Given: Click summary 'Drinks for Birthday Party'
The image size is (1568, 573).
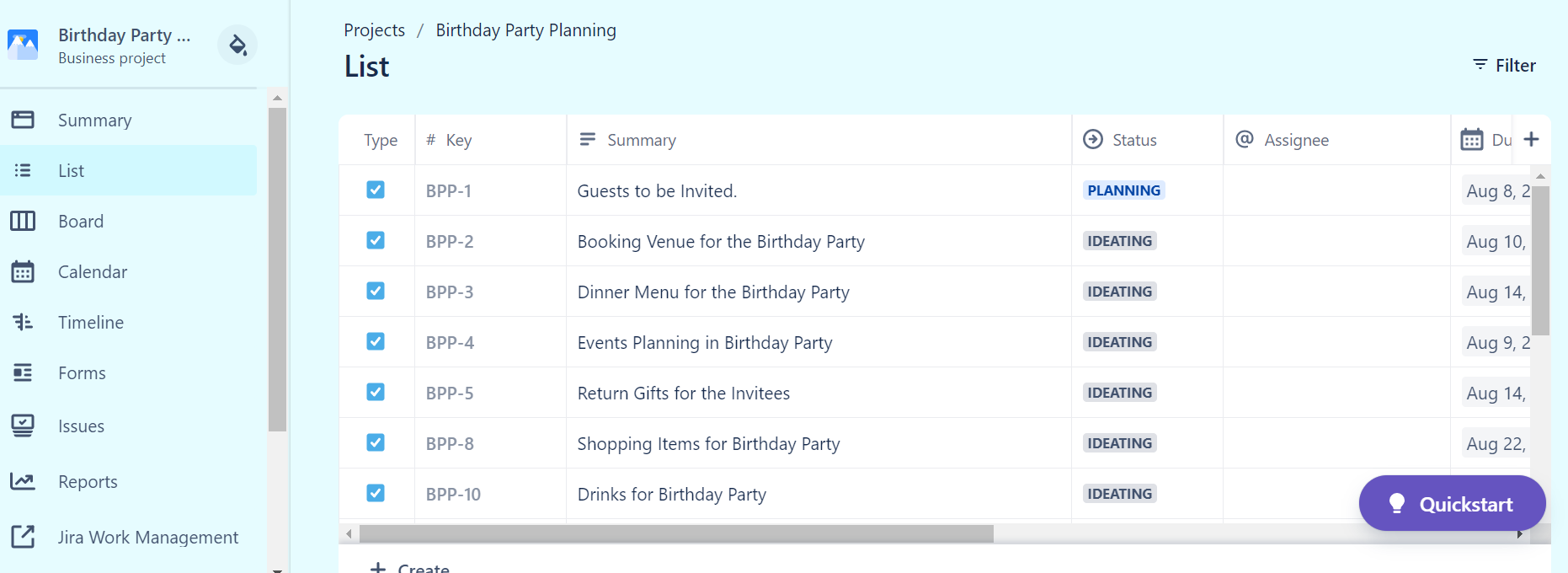Looking at the screenshot, I should tap(671, 495).
